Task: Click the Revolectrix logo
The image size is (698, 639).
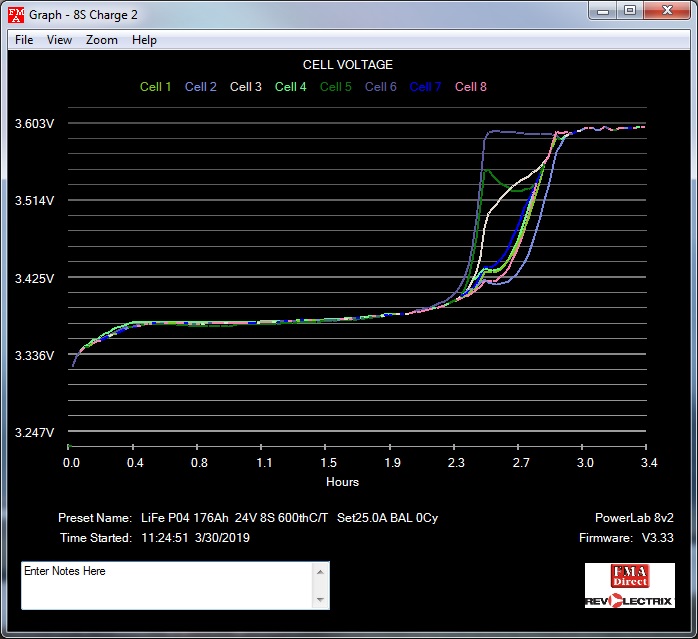Action: coord(629,600)
